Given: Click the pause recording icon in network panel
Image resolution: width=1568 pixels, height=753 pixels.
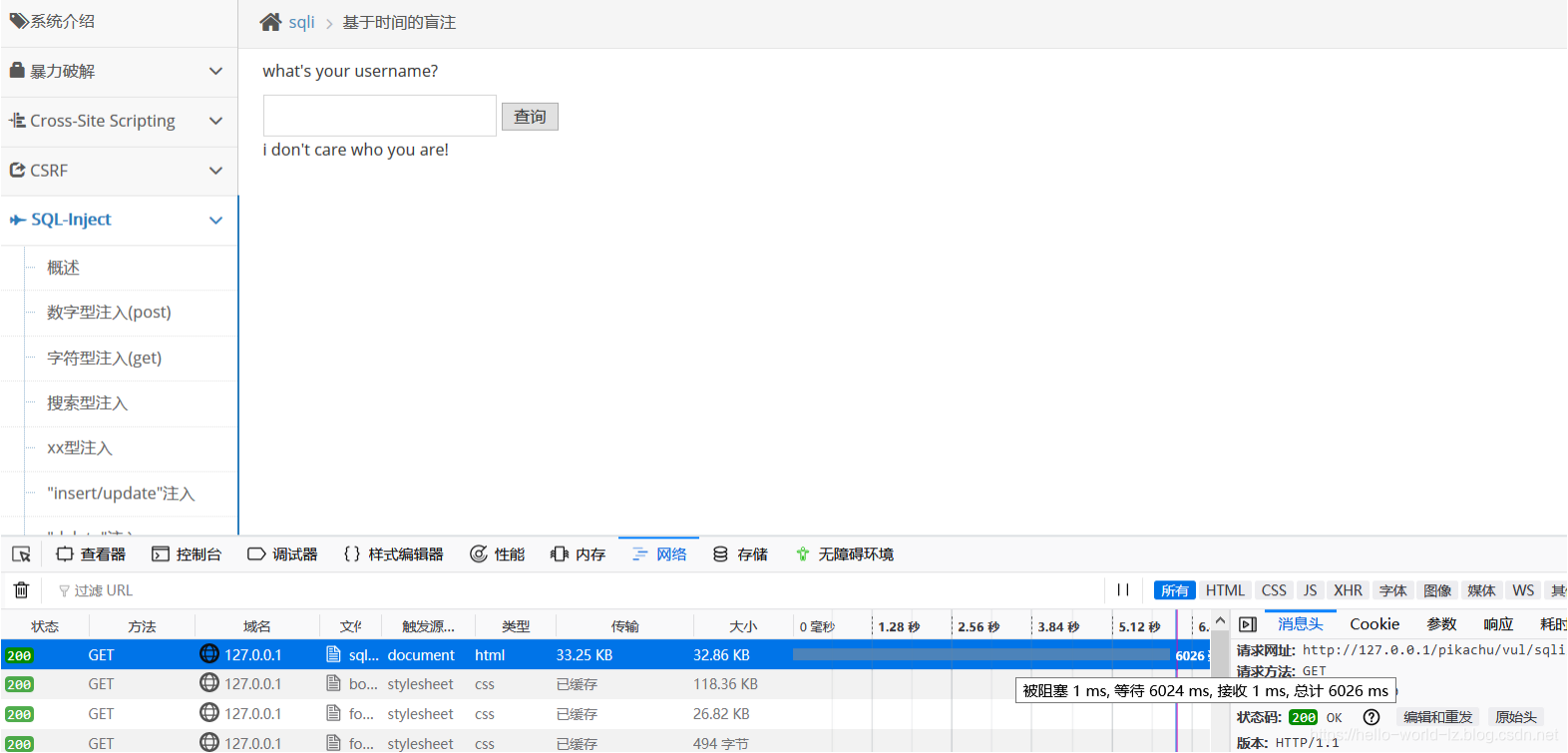Looking at the screenshot, I should (1123, 590).
